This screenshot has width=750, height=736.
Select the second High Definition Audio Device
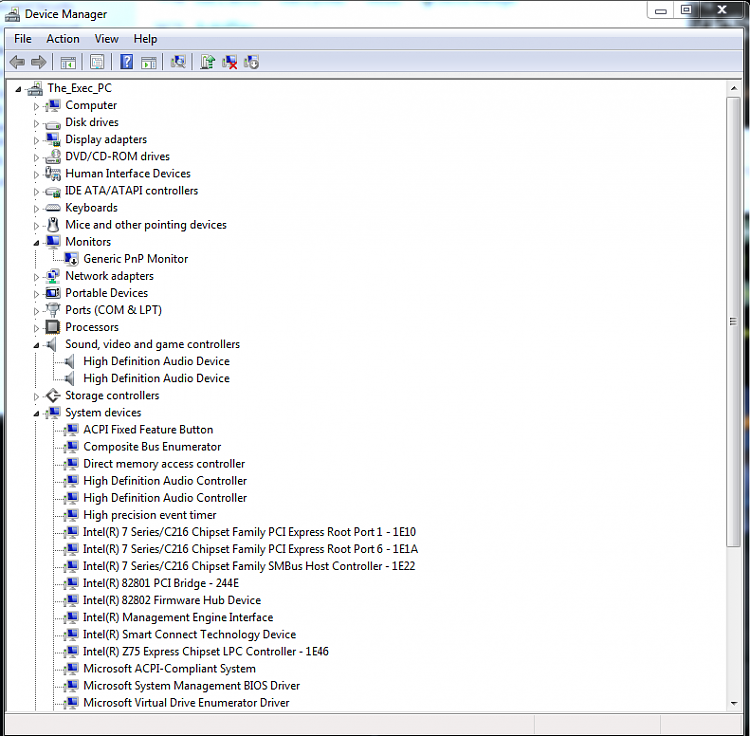[x=156, y=378]
